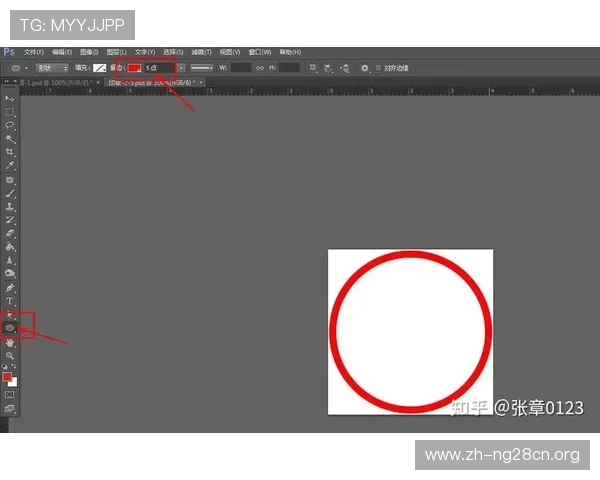Click the link width and height icon
This screenshot has height=480, width=600.
pos(260,68)
